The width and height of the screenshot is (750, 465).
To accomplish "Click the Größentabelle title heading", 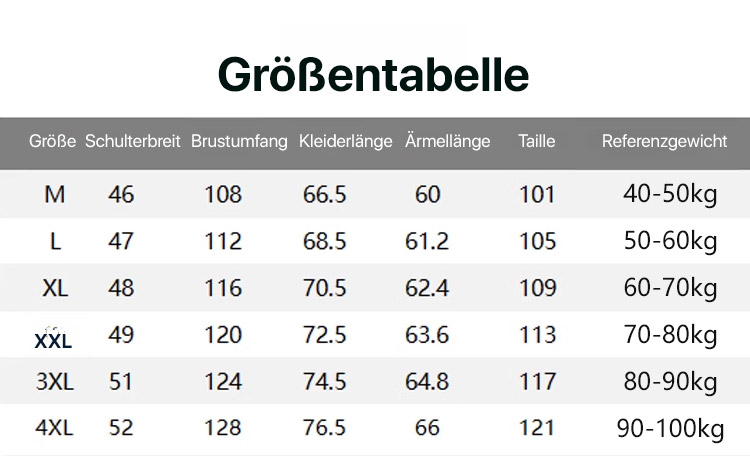I will coord(374,75).
